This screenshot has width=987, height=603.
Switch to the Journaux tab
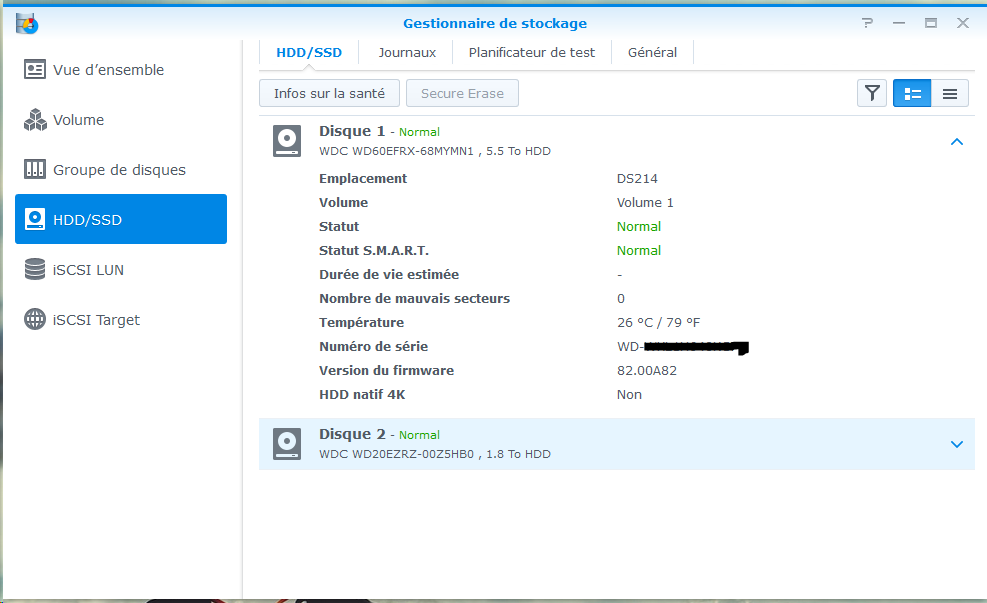pos(407,53)
